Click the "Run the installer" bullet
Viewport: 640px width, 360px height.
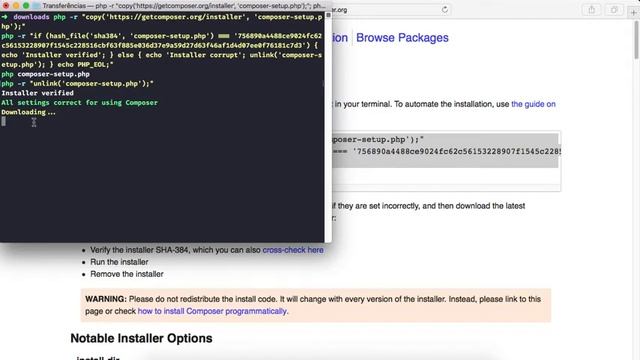pyautogui.click(x=119, y=262)
